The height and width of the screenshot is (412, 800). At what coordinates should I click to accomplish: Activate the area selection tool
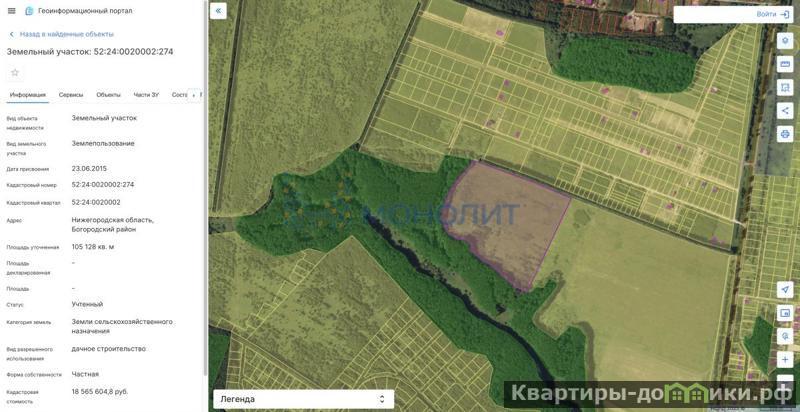(x=785, y=87)
